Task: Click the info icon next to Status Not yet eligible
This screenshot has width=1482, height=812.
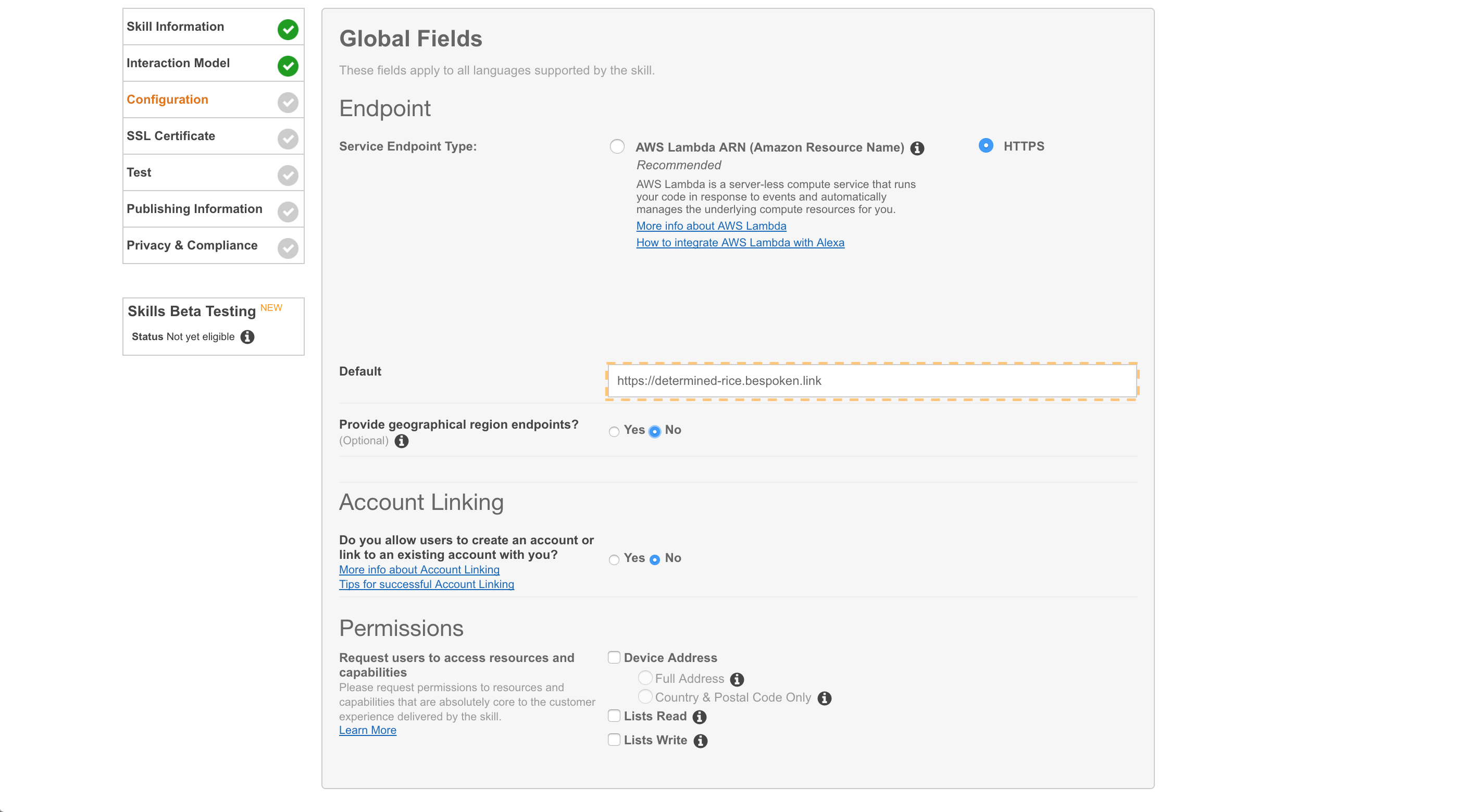Action: pyautogui.click(x=247, y=336)
